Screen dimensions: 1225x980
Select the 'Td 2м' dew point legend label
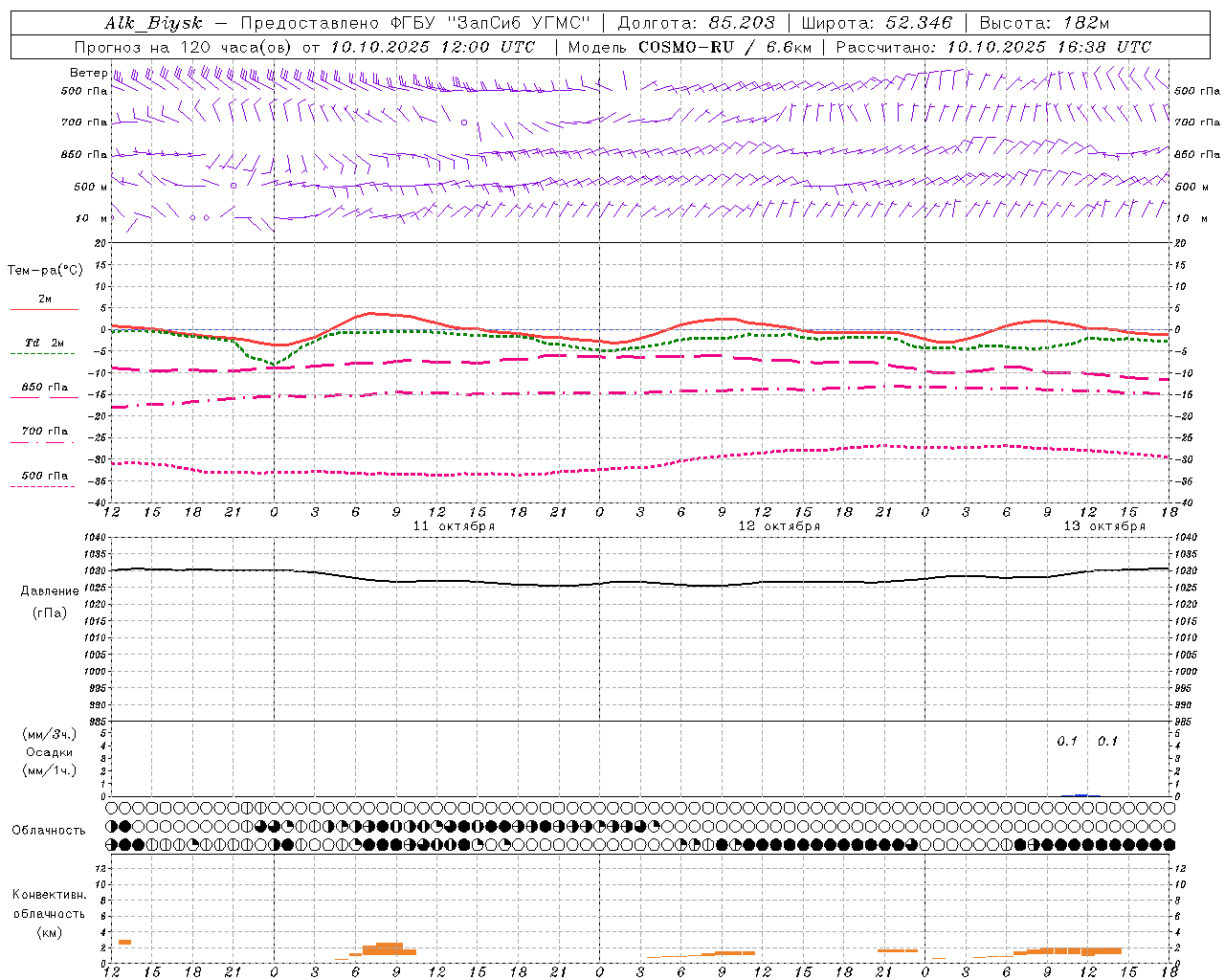click(x=45, y=343)
